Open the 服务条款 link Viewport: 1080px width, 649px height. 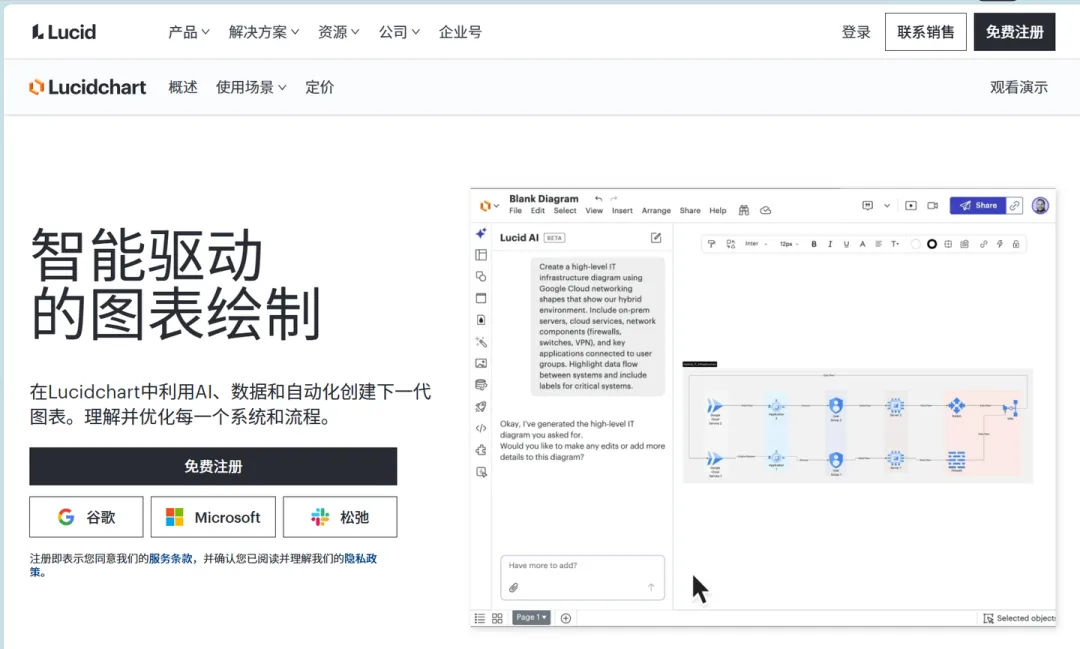[170, 558]
